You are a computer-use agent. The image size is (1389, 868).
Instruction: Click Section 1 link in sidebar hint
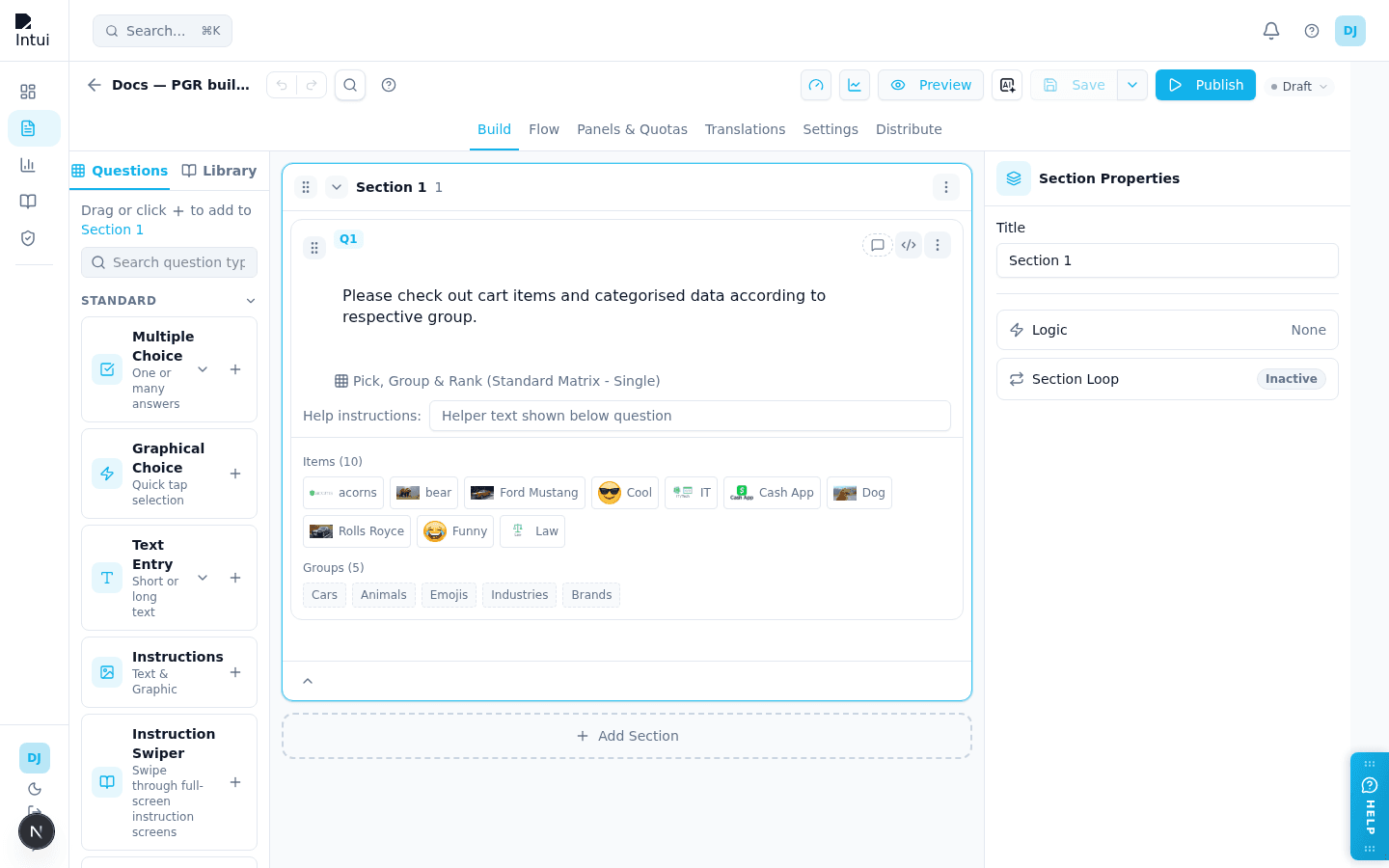(112, 230)
